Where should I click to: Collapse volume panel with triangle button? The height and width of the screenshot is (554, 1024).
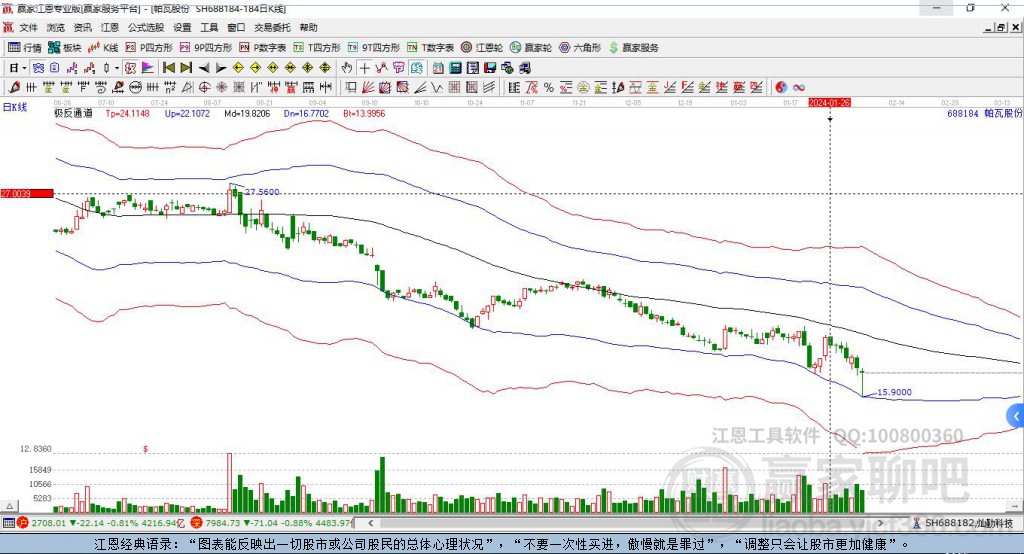(x=9, y=506)
